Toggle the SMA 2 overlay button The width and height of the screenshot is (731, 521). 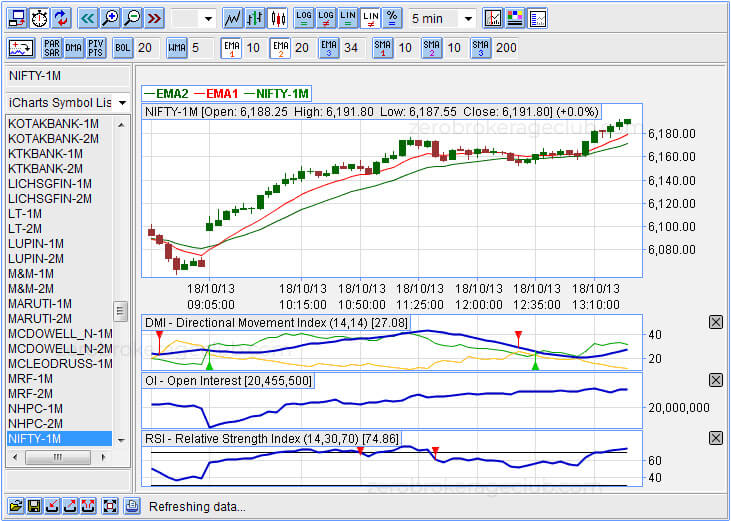click(432, 48)
